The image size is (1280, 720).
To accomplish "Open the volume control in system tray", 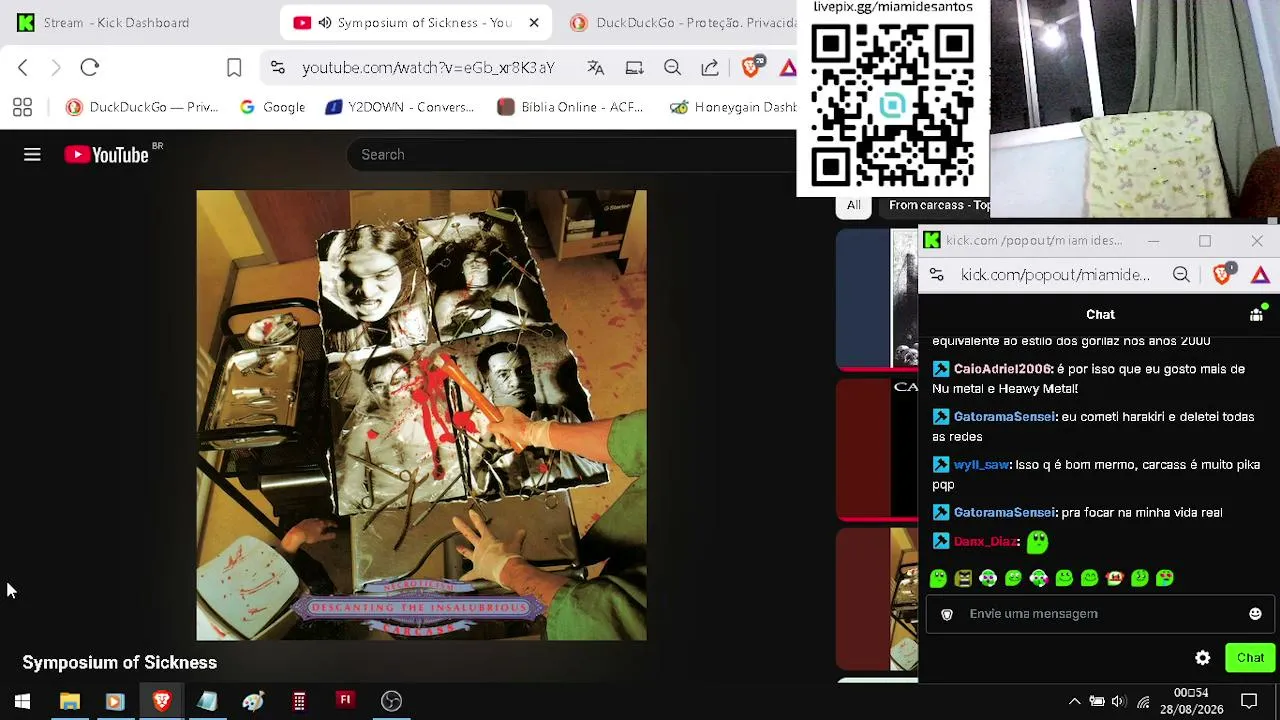I will (1118, 701).
